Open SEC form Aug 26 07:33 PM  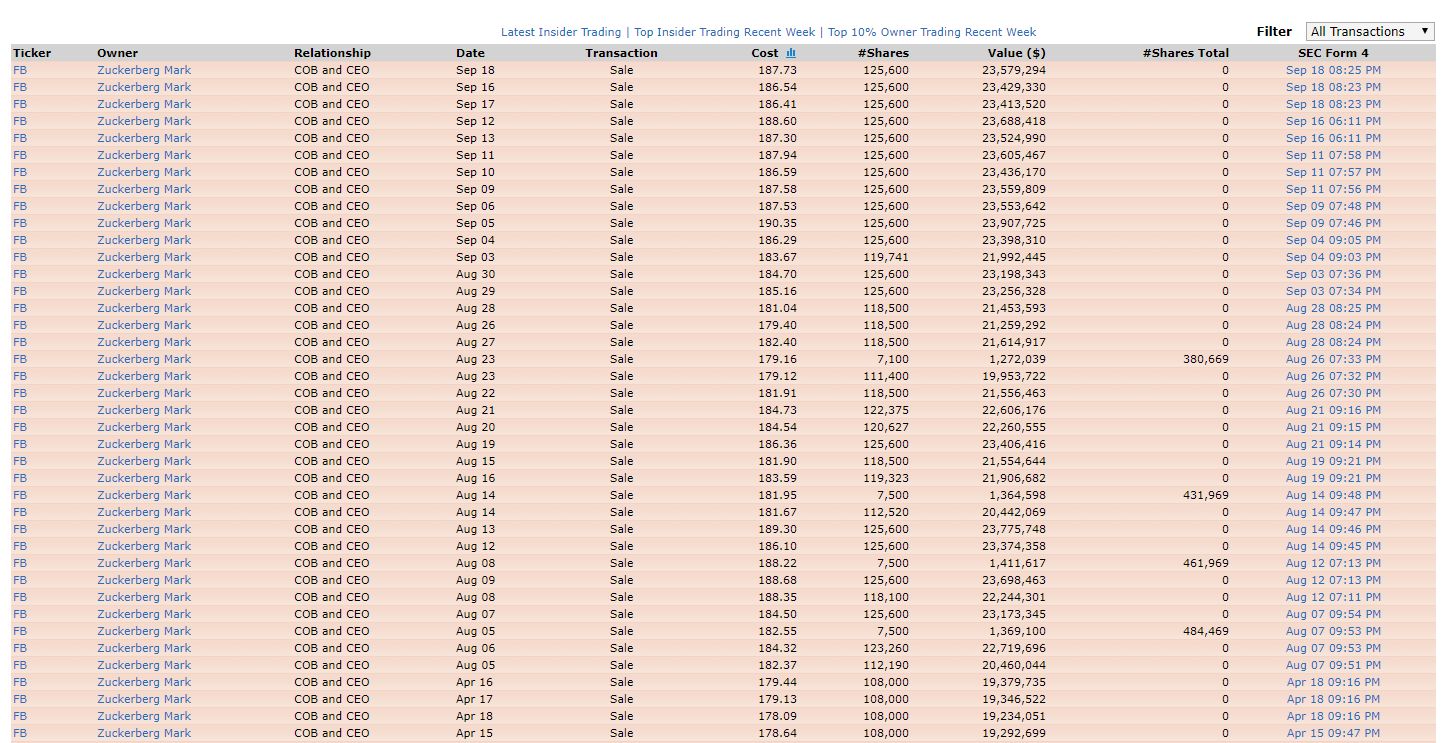(1333, 359)
